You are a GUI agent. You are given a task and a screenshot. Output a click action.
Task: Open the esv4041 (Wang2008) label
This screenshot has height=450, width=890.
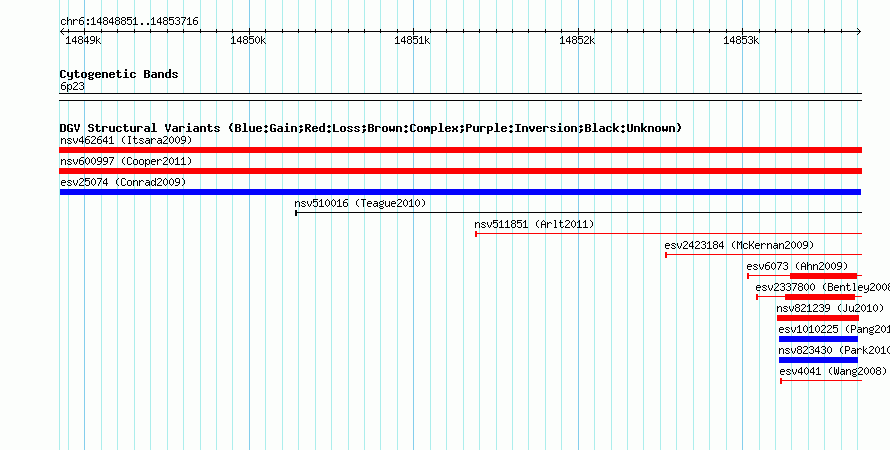[x=833, y=371]
